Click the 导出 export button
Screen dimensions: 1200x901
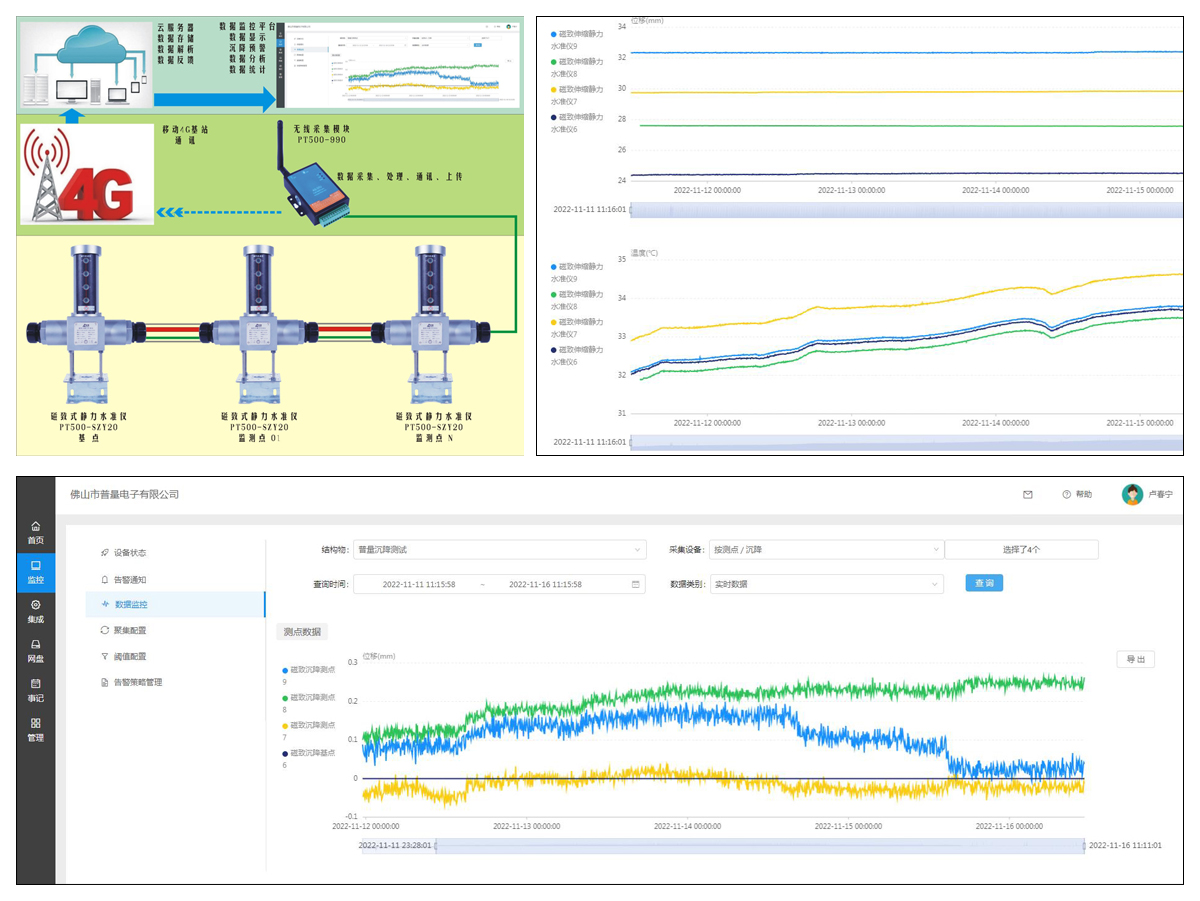point(1135,659)
